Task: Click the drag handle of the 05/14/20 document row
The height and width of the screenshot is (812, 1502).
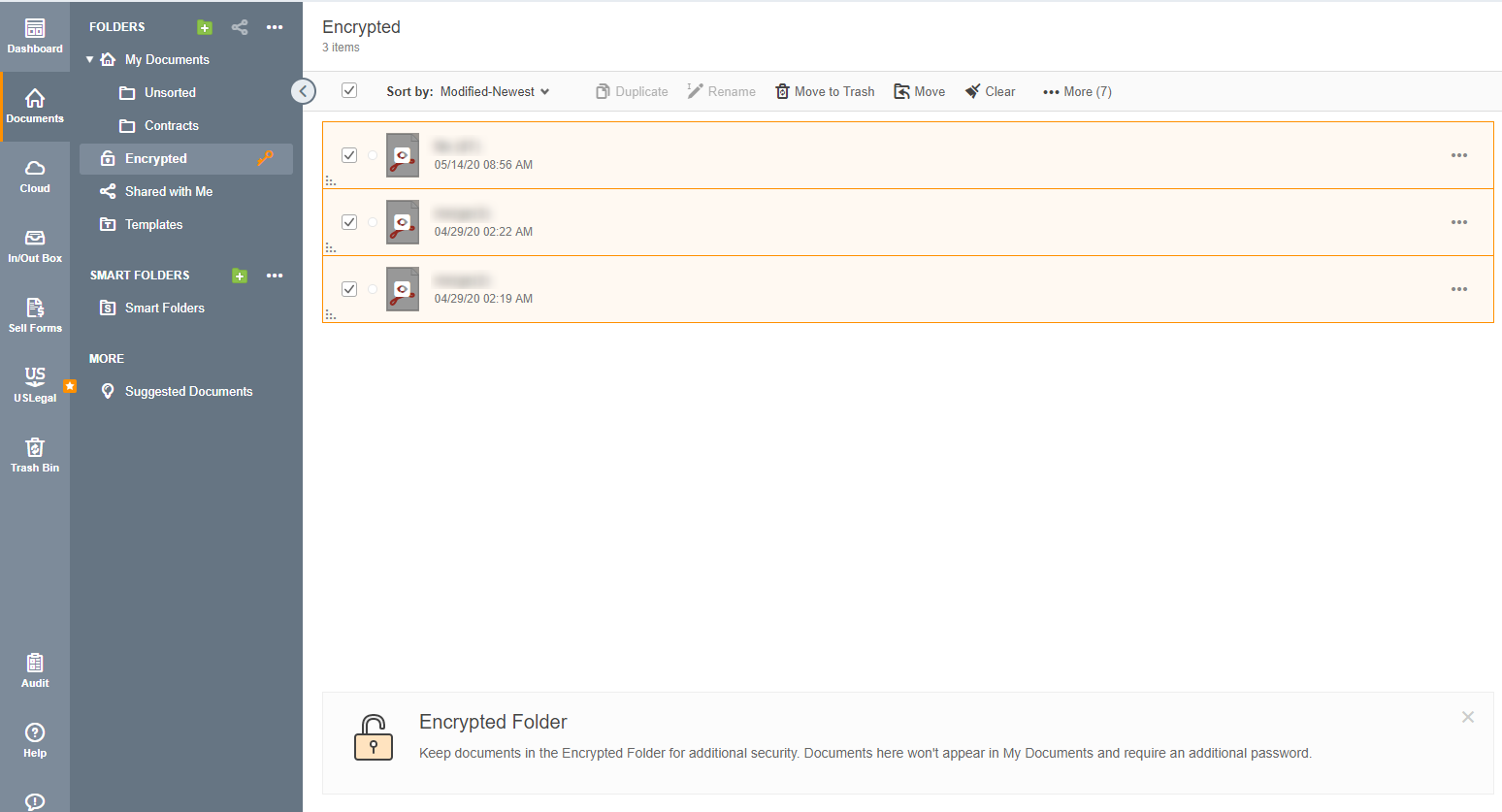Action: point(331,180)
